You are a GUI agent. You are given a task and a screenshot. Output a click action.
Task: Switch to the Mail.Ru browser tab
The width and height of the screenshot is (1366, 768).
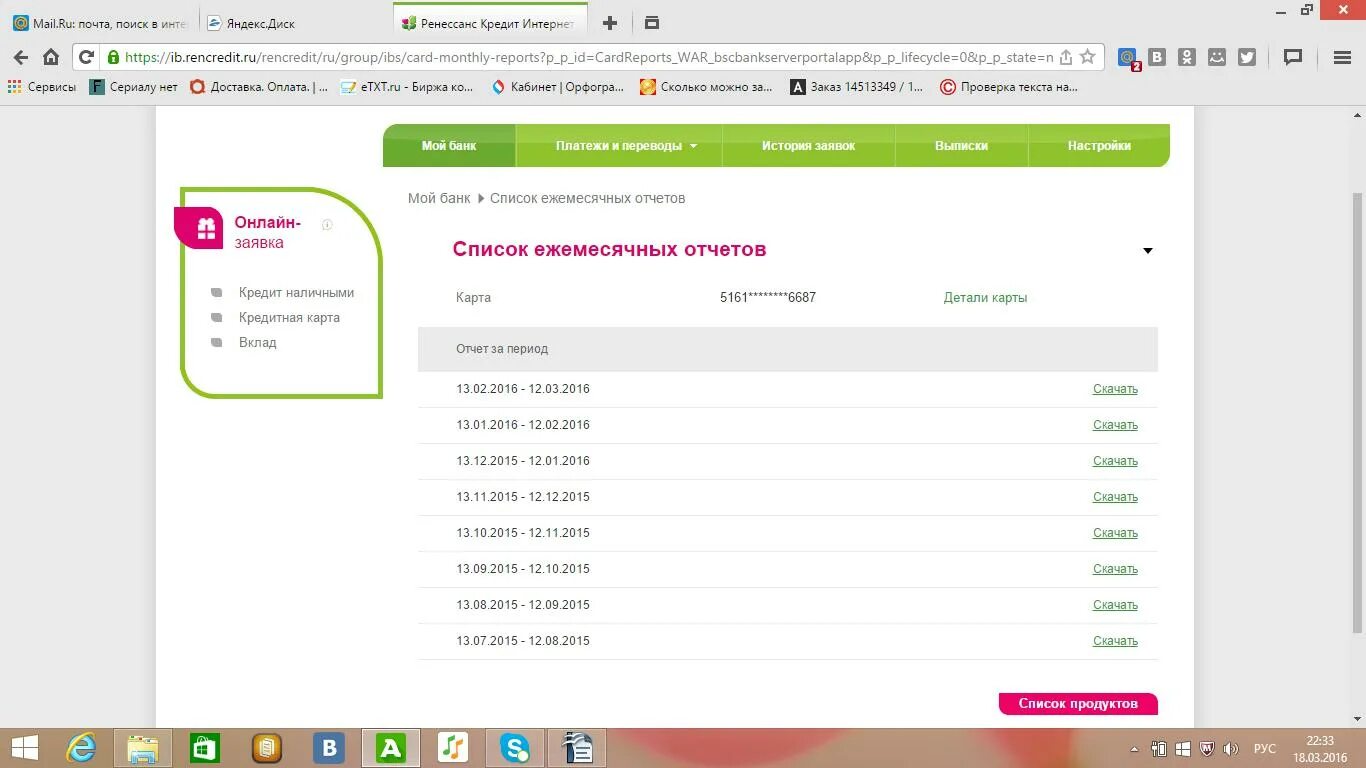pos(100,23)
